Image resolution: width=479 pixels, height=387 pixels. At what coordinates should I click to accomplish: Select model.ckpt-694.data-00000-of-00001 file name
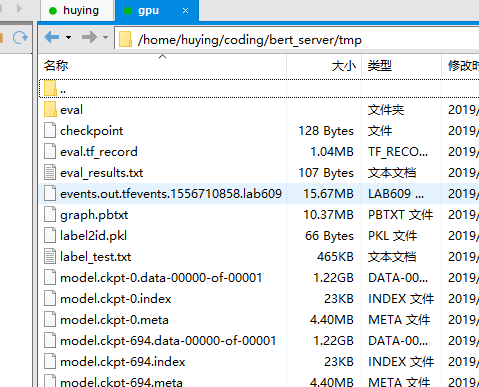click(168, 341)
